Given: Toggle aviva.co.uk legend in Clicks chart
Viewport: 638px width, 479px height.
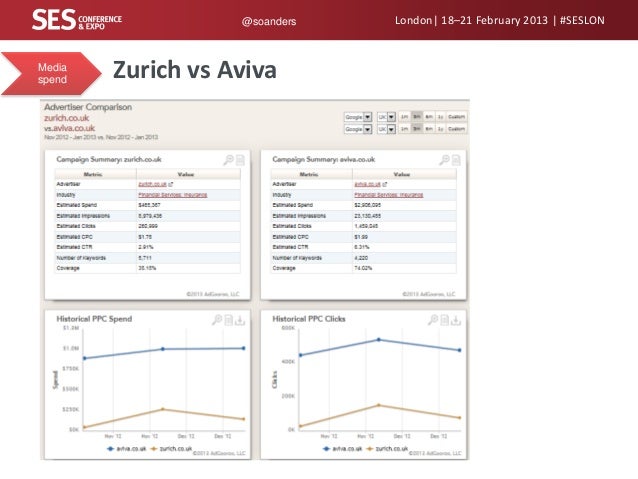Looking at the screenshot, I should click(342, 448).
